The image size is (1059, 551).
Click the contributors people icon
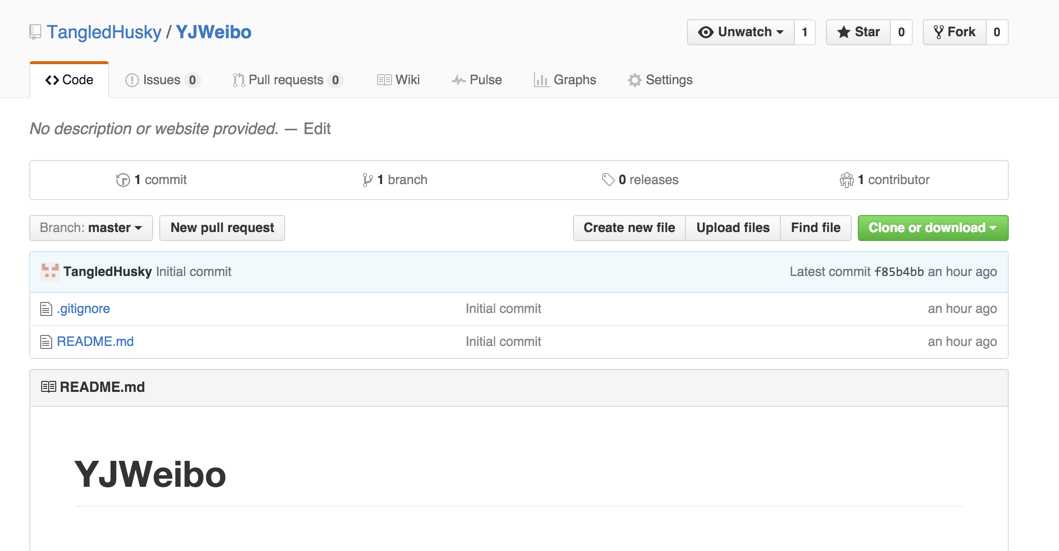(x=847, y=180)
